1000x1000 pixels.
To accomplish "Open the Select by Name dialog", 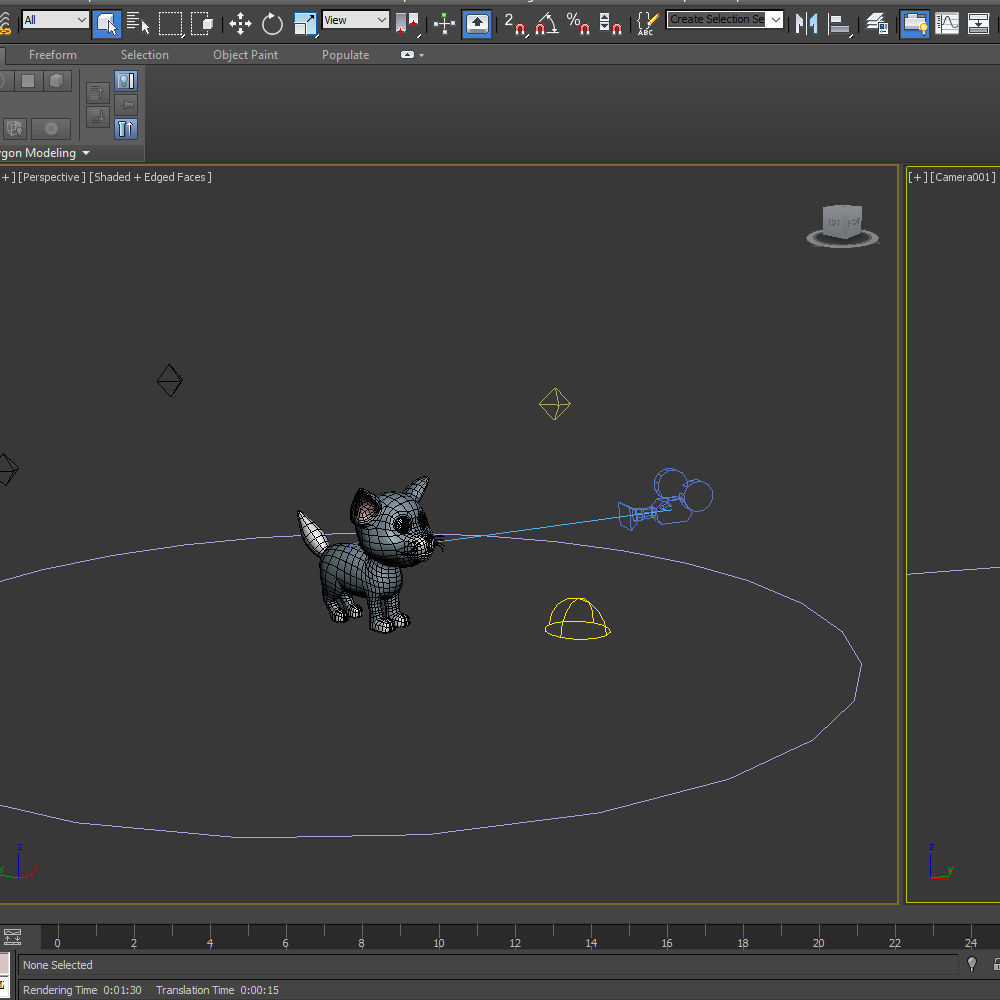I will [137, 24].
